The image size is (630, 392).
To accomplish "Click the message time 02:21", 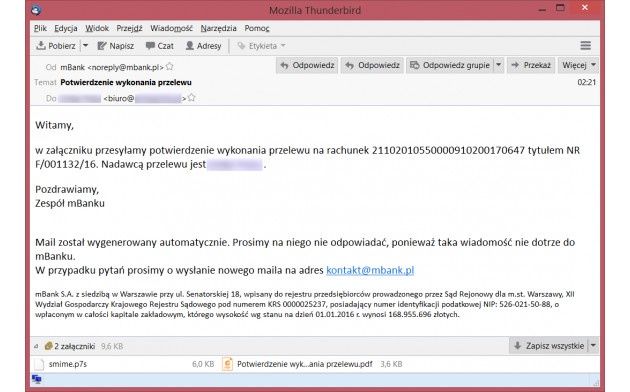I will 587,82.
